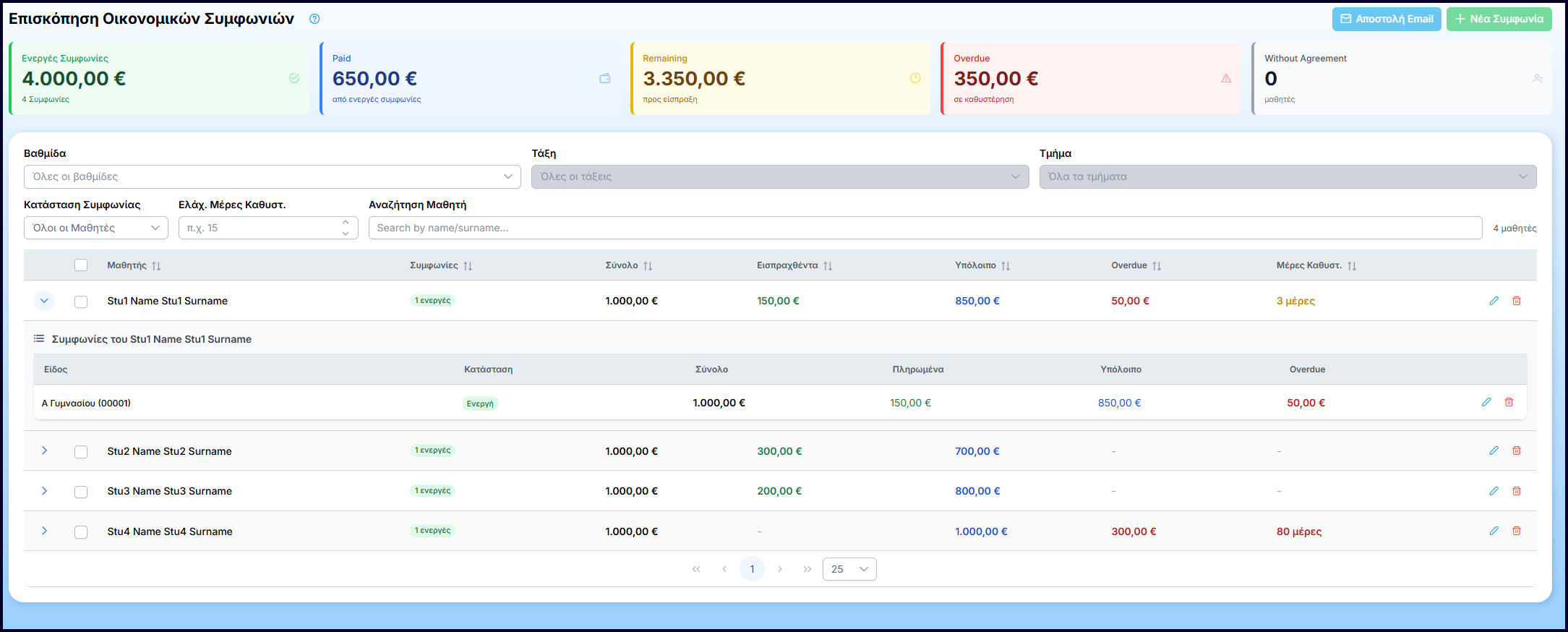Click the Νέα Συμφωνία button
Image resolution: width=1568 pixels, height=632 pixels.
pyautogui.click(x=1499, y=19)
